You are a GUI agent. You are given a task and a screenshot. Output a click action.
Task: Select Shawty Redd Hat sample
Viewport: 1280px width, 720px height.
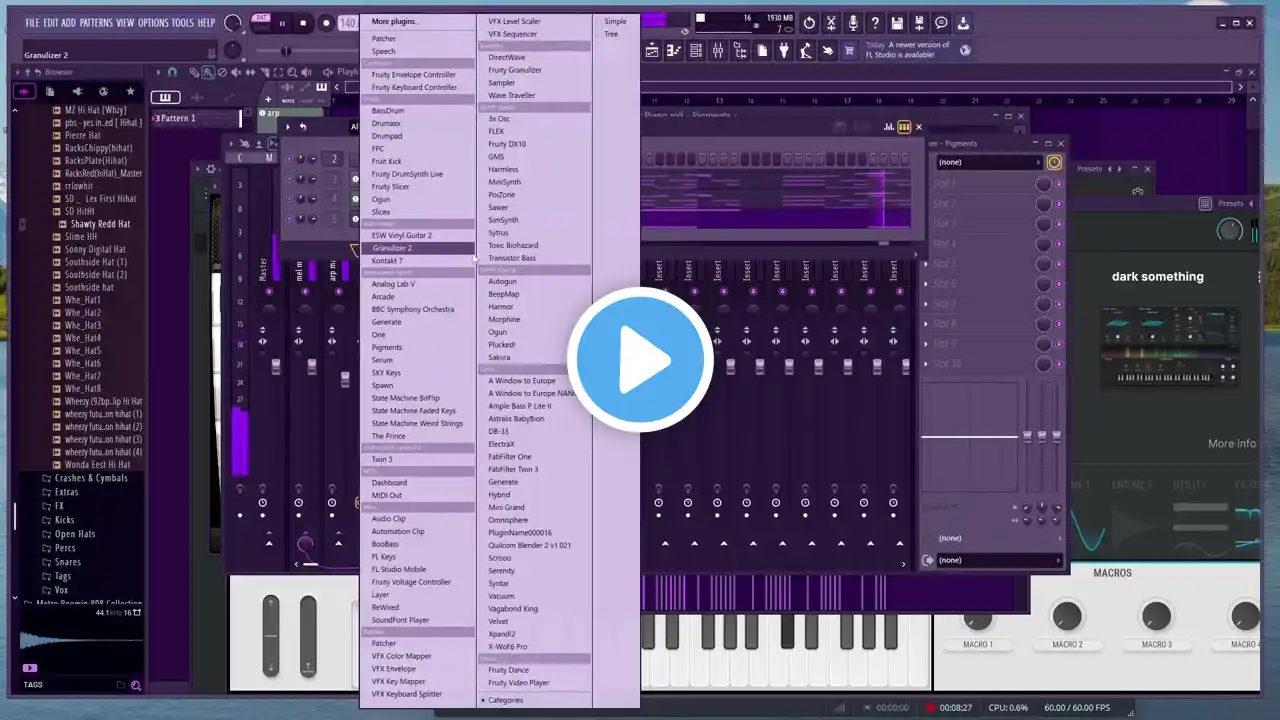pos(100,224)
